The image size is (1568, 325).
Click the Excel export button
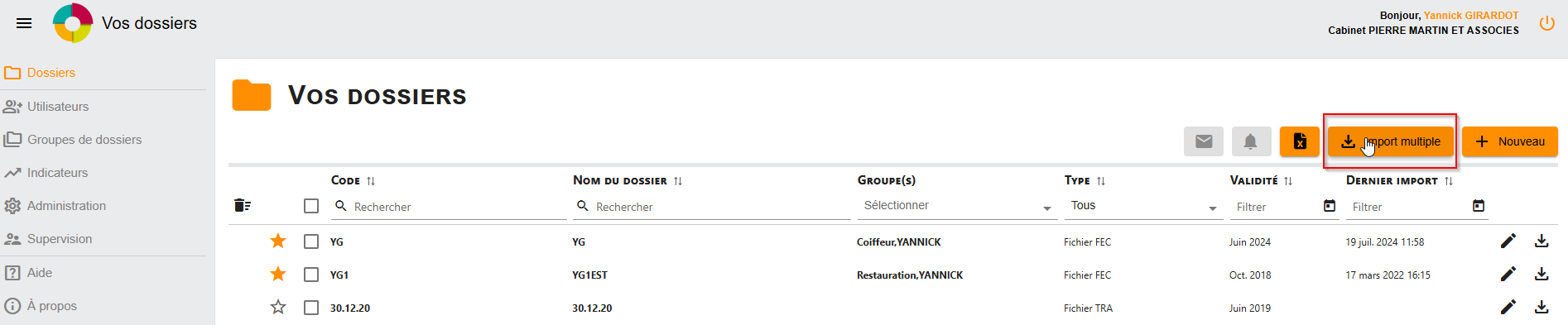[x=1300, y=141]
